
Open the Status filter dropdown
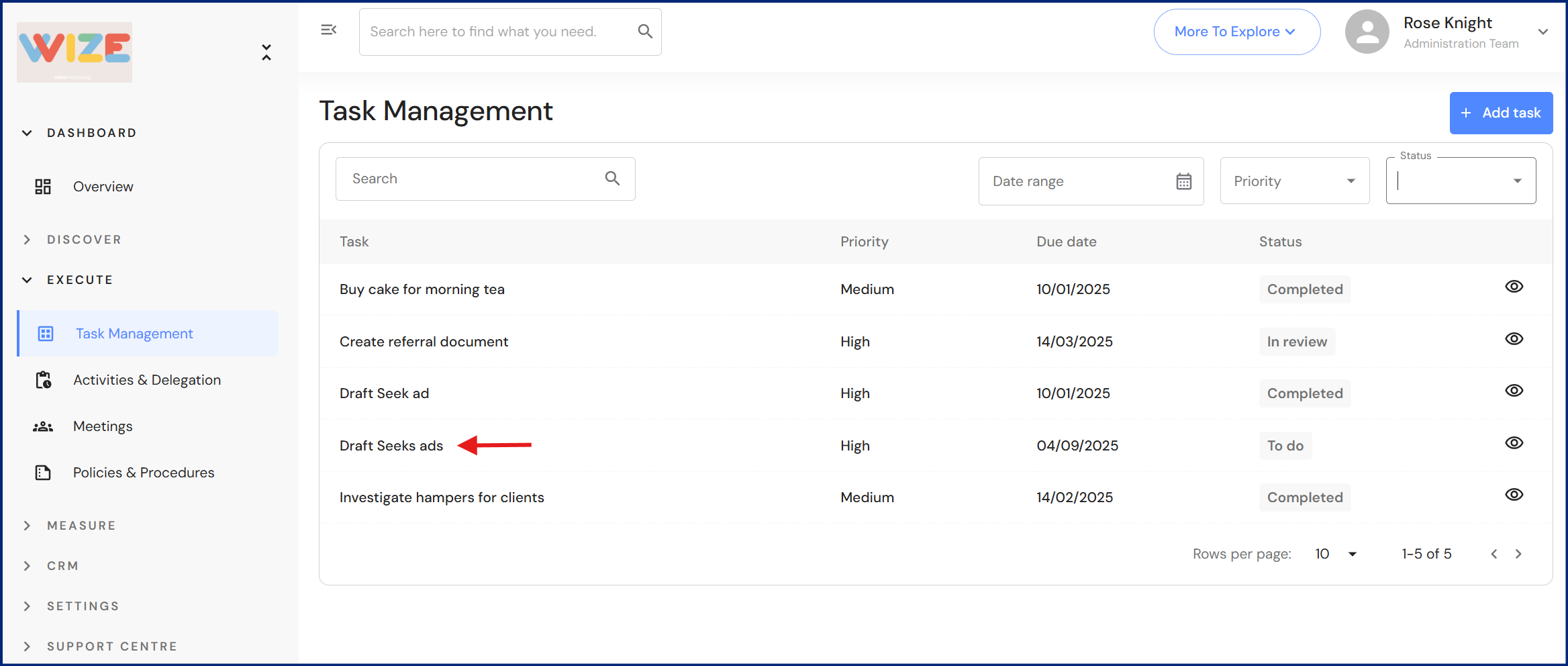click(x=1460, y=181)
